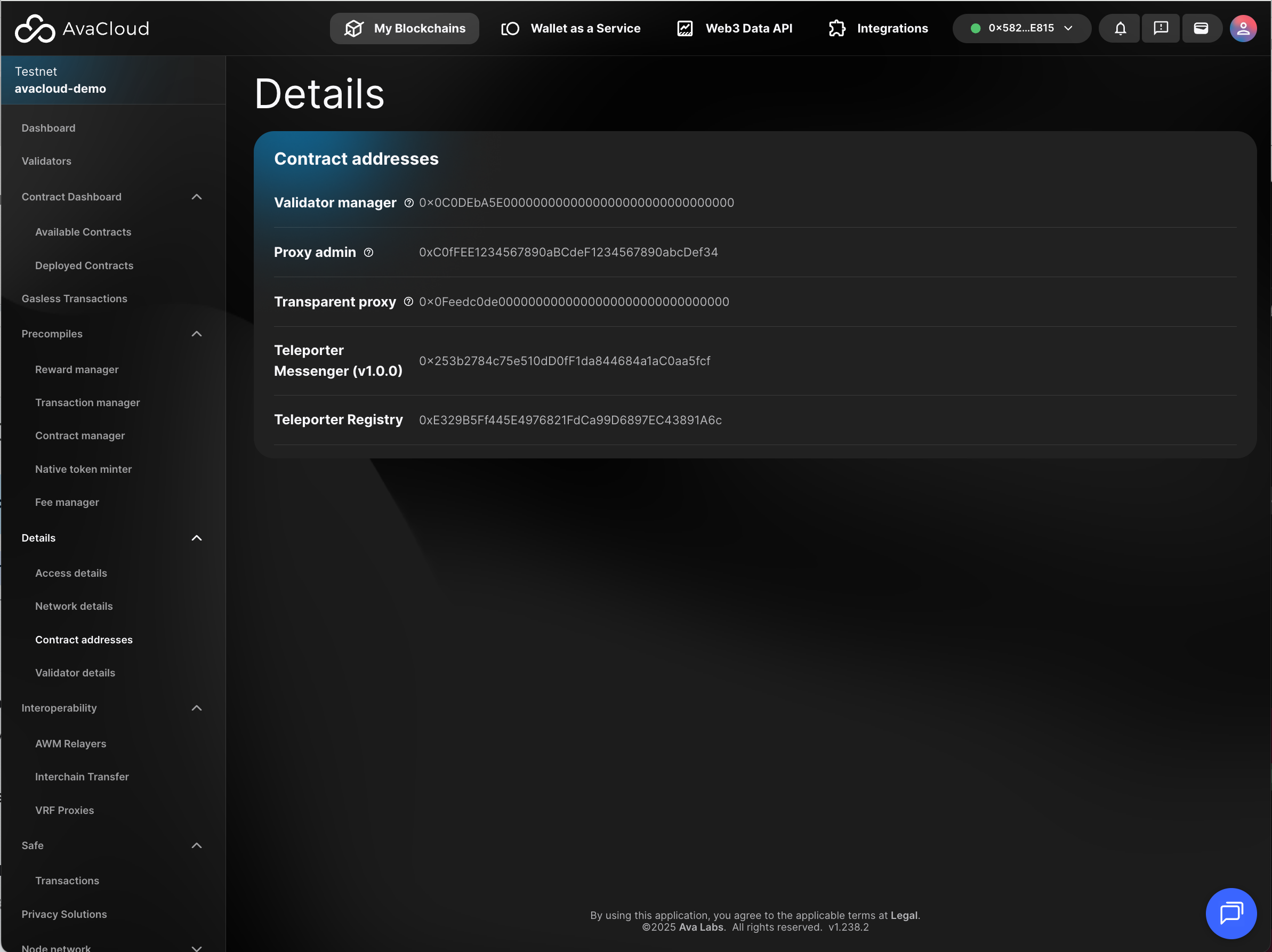The width and height of the screenshot is (1272, 952).
Task: Collapse the Precompiles sidebar group
Action: tap(197, 334)
